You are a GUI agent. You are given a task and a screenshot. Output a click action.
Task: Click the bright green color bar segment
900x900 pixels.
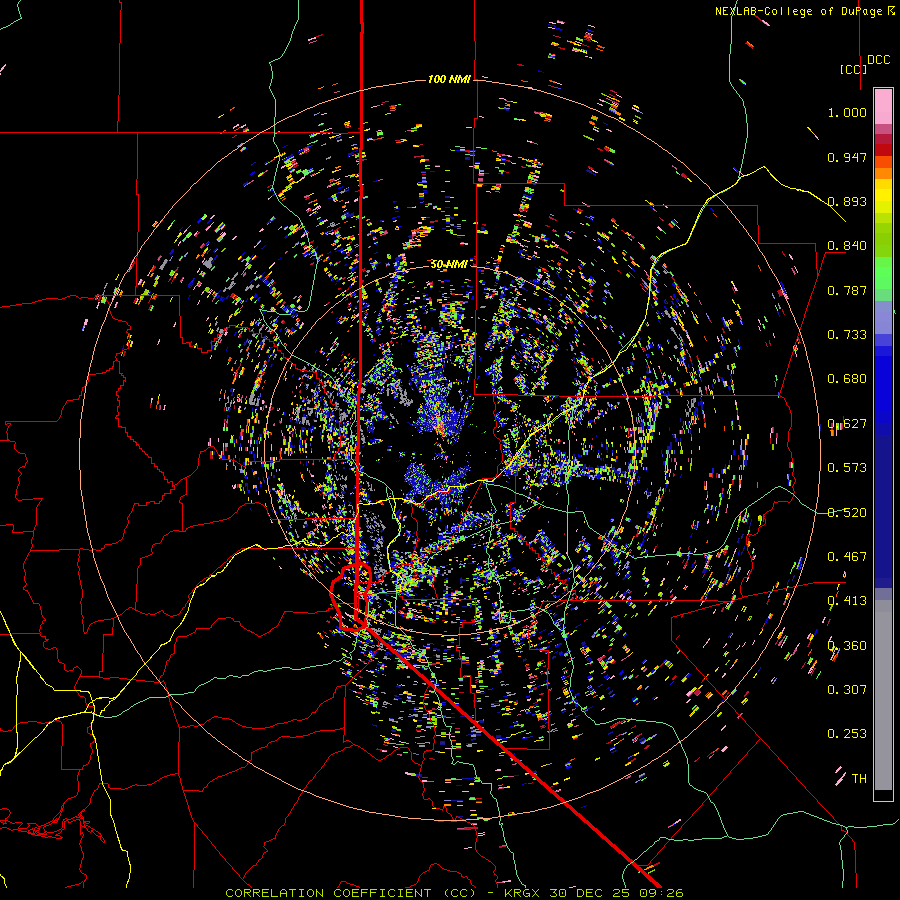pyautogui.click(x=883, y=272)
